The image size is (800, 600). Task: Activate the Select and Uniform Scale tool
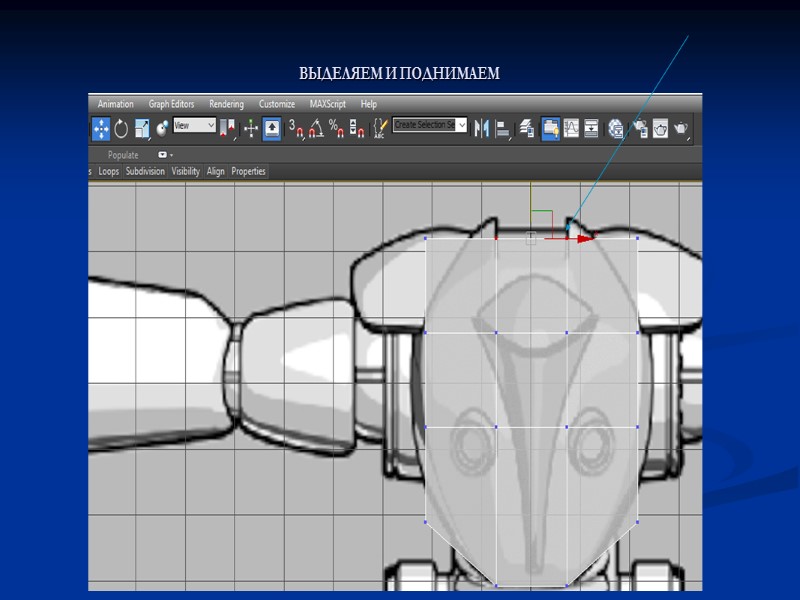[142, 129]
